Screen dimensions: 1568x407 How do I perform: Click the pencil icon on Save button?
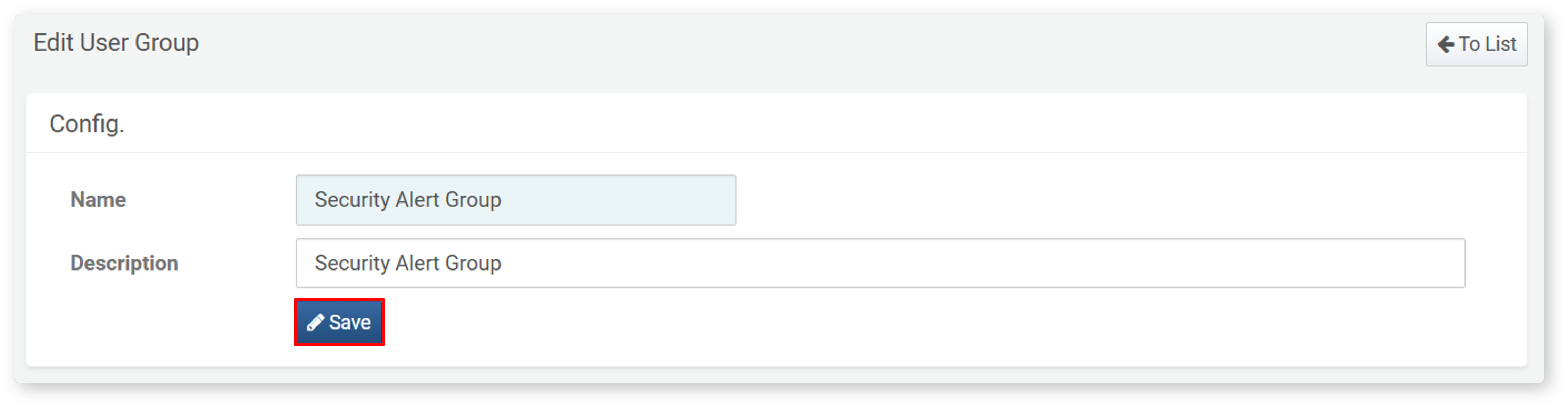[x=315, y=322]
